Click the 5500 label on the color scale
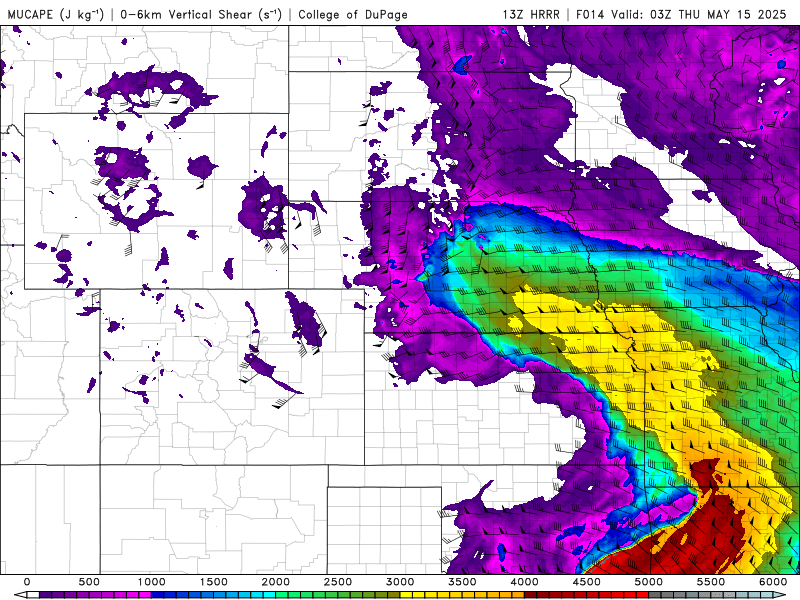 711,582
